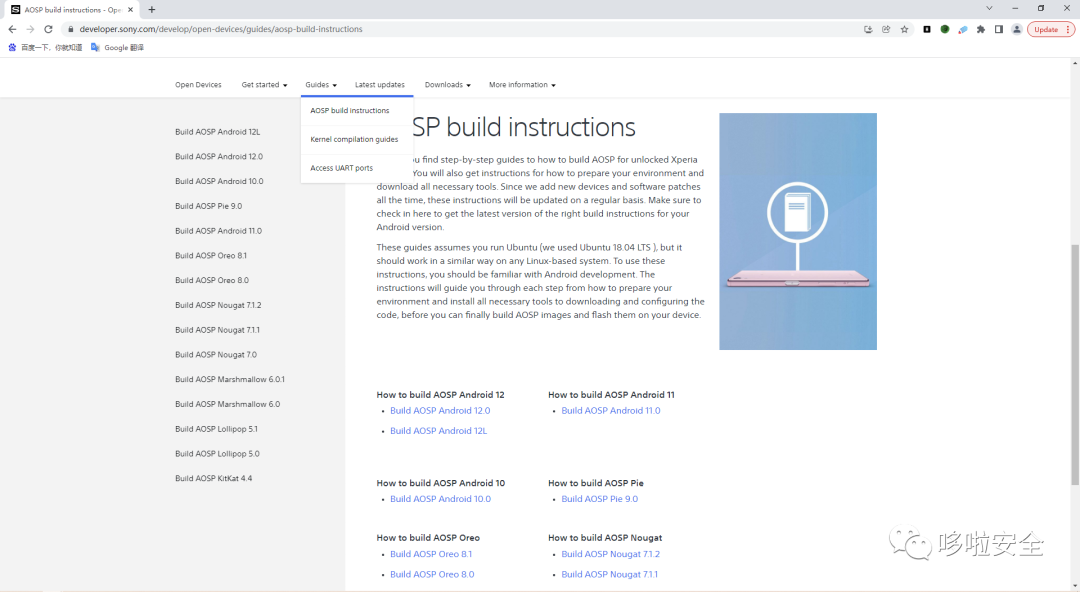Click the blue extension icon

963,29
